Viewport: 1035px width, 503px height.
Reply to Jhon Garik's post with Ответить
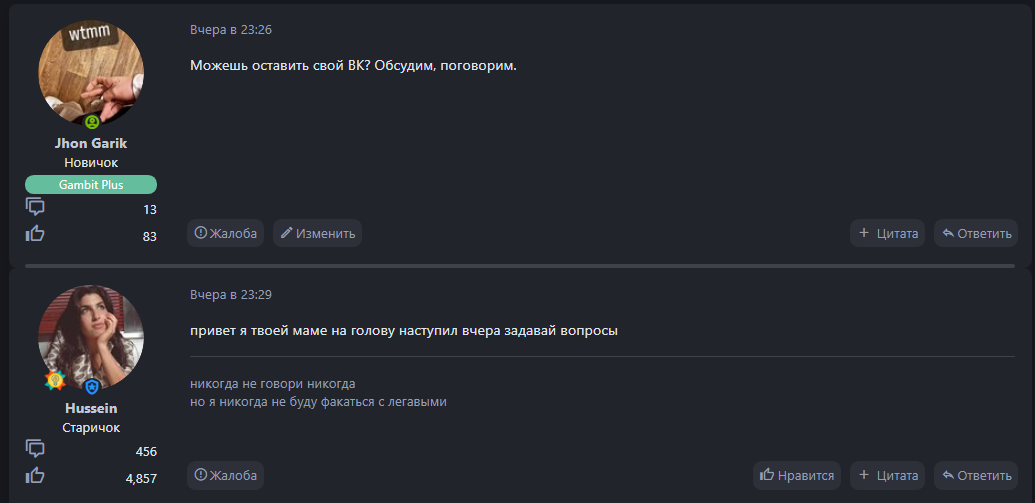point(976,233)
